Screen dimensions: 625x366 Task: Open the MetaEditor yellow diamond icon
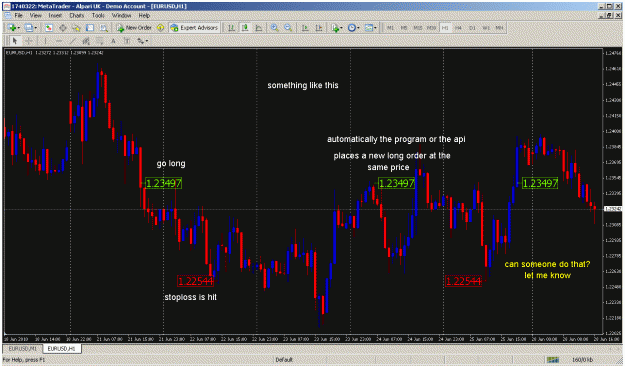(x=160, y=28)
